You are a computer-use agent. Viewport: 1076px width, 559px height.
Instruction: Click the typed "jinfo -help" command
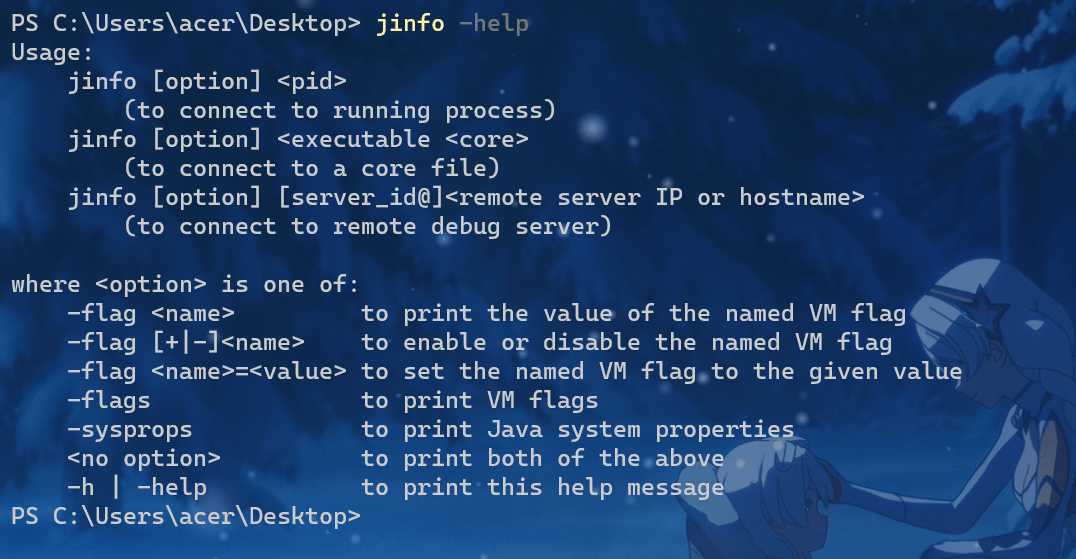tap(452, 24)
